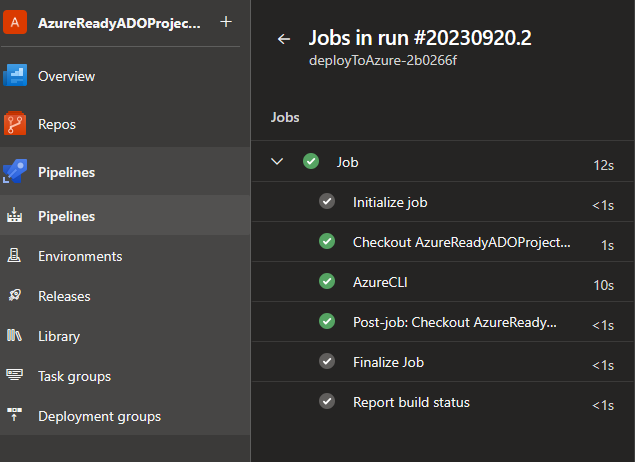The width and height of the screenshot is (635, 462).
Task: Open Repos section
Action: 57,124
